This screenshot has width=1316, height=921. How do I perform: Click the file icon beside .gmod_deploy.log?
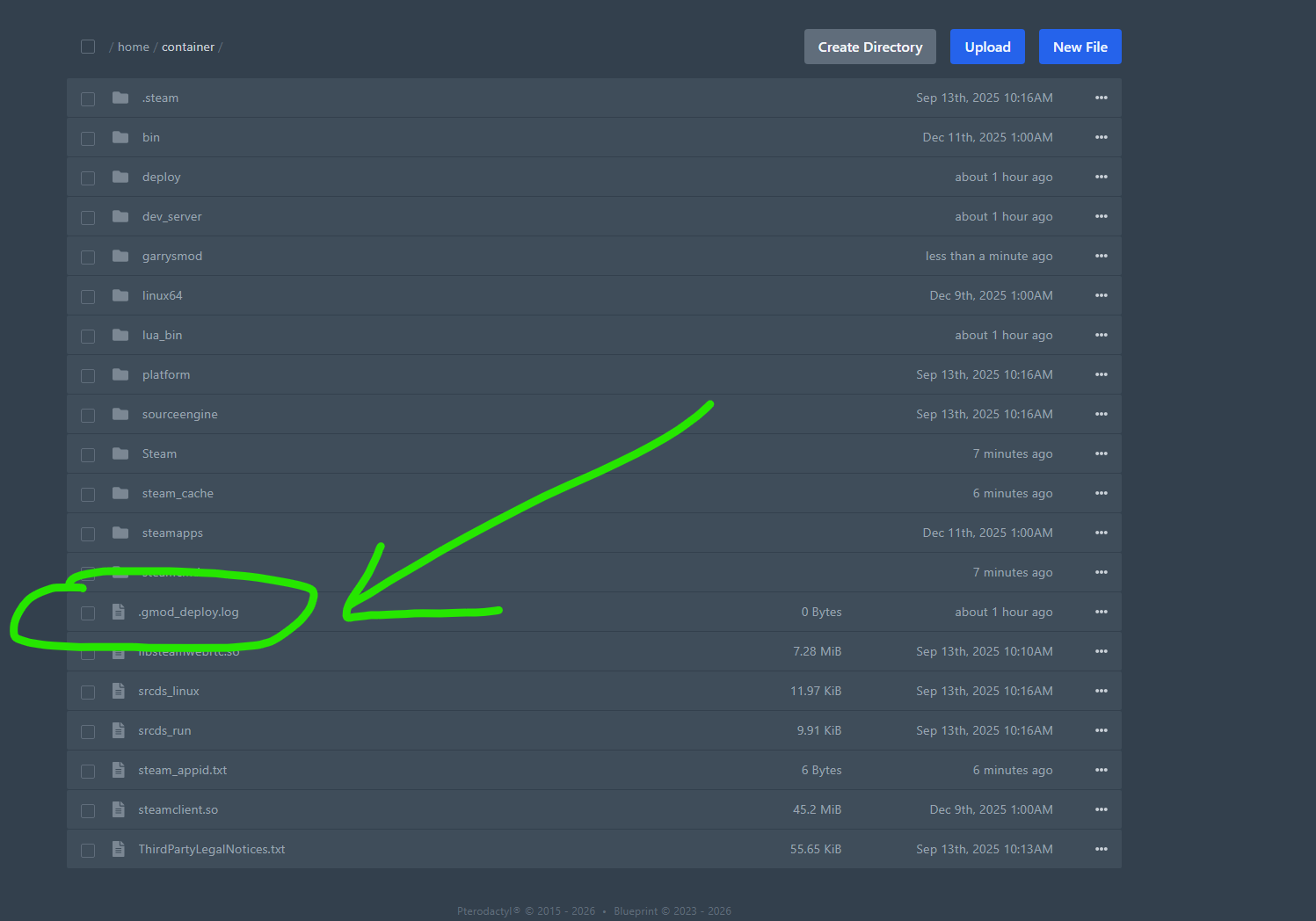coord(119,612)
